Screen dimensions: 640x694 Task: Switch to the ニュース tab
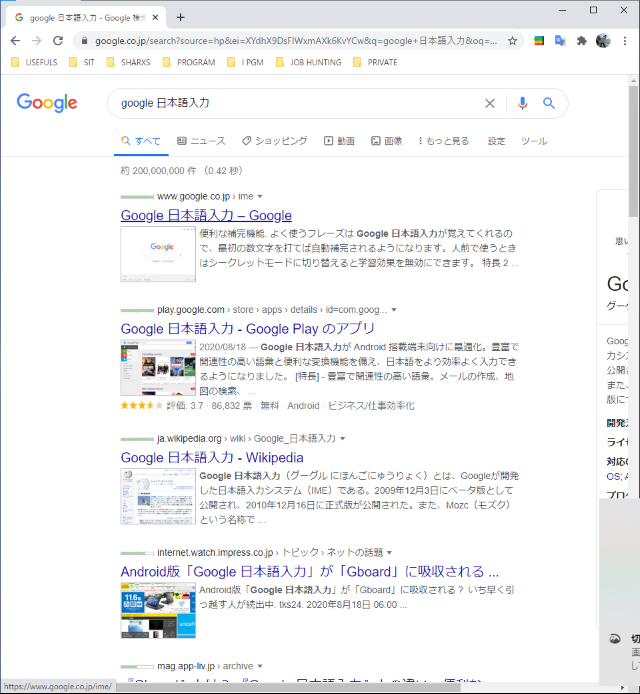click(201, 141)
